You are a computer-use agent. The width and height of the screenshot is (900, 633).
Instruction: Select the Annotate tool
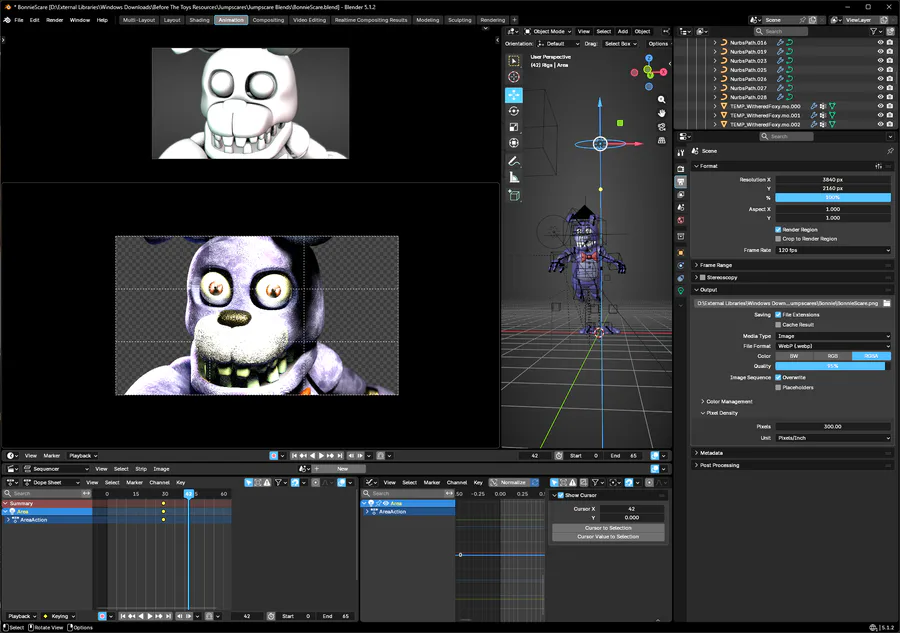tap(514, 161)
